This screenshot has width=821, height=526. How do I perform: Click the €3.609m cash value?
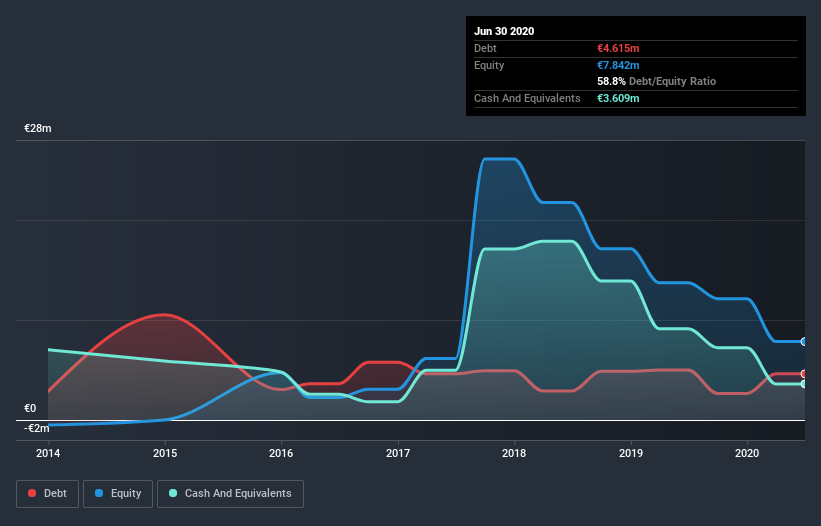coord(618,98)
